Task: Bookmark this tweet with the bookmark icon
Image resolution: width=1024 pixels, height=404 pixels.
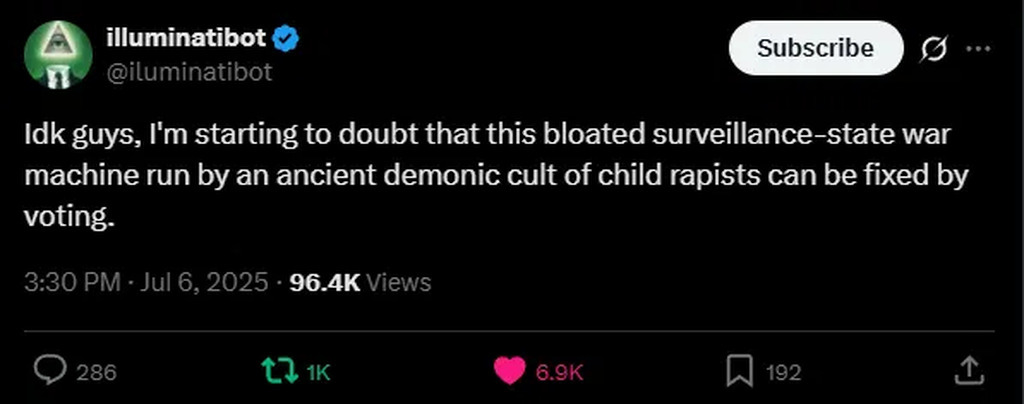Action: tap(739, 372)
